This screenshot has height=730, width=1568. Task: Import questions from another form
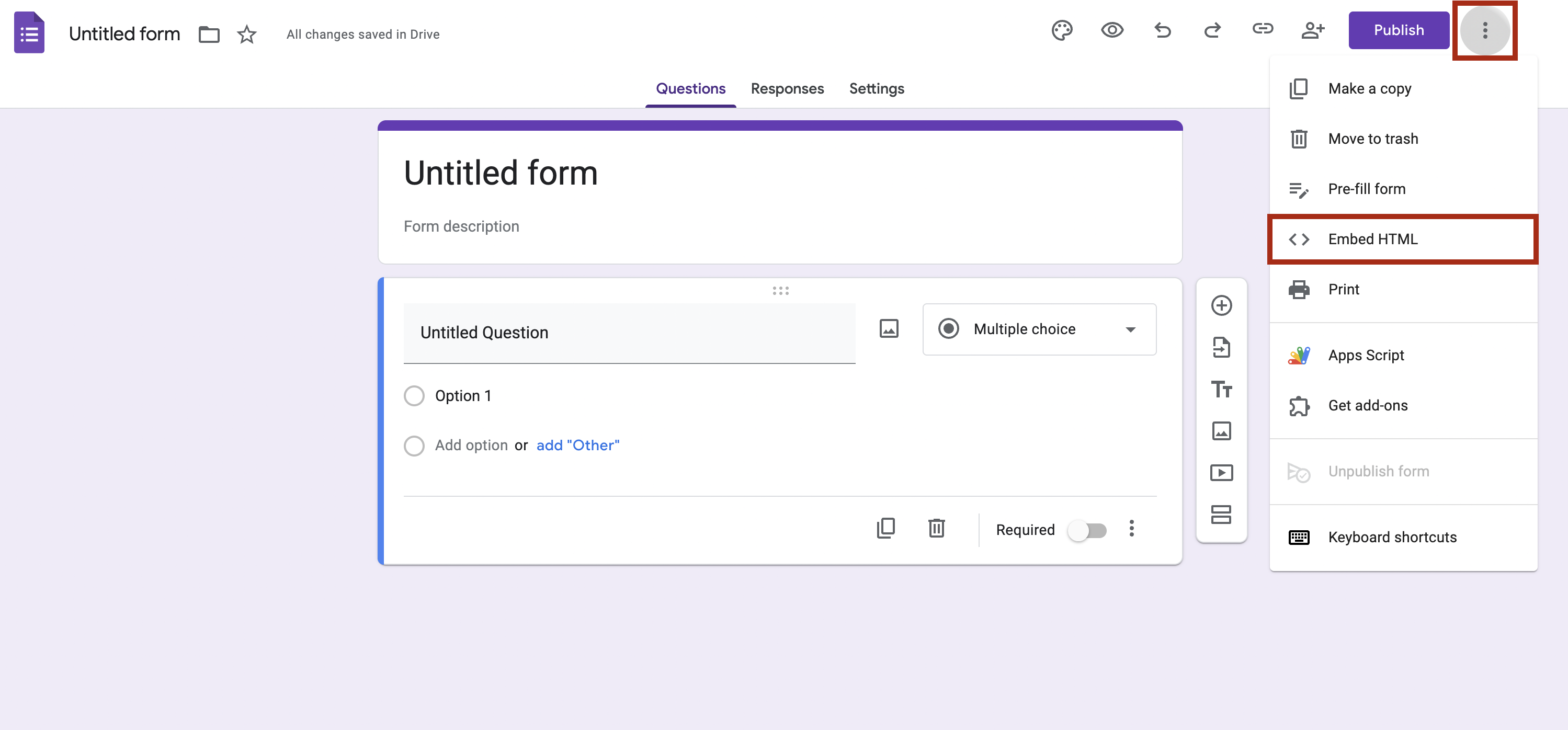1222,348
